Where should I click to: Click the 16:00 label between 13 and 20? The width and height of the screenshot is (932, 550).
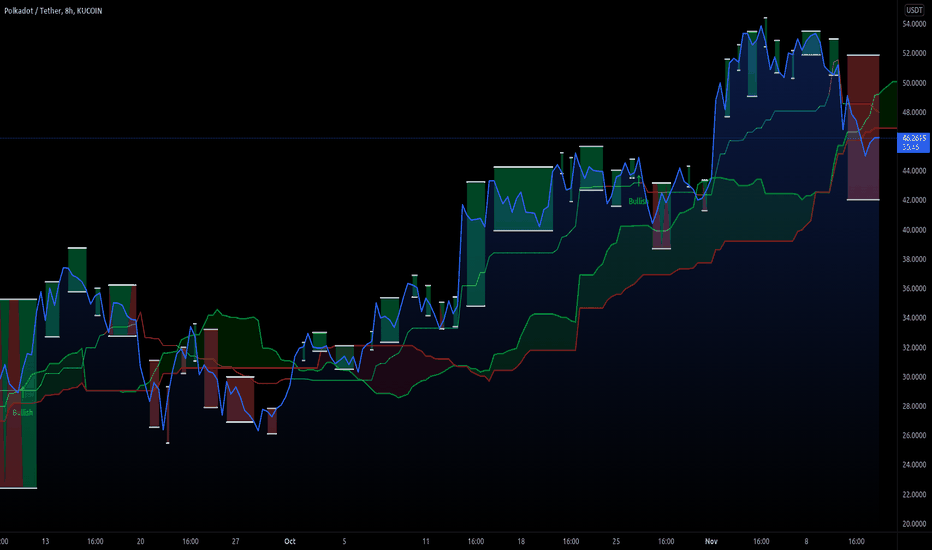click(95, 542)
